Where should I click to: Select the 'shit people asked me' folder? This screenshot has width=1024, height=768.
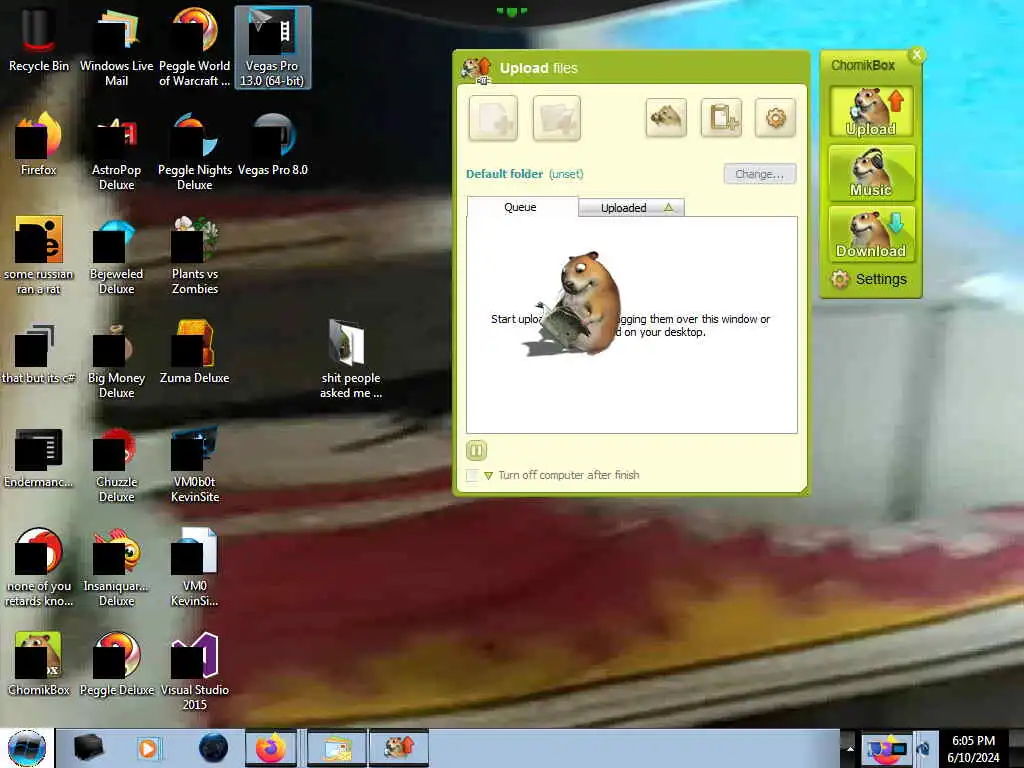tap(351, 360)
